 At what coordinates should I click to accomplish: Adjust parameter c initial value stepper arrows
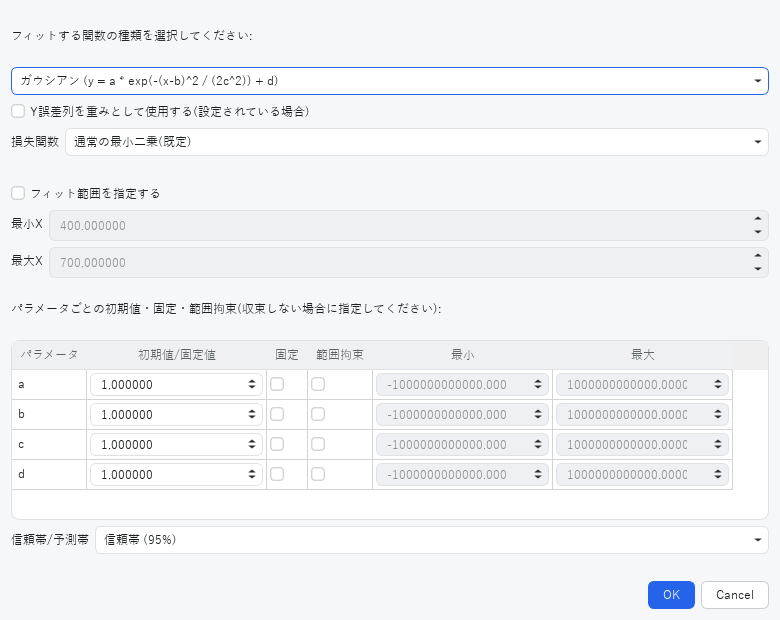pos(252,444)
